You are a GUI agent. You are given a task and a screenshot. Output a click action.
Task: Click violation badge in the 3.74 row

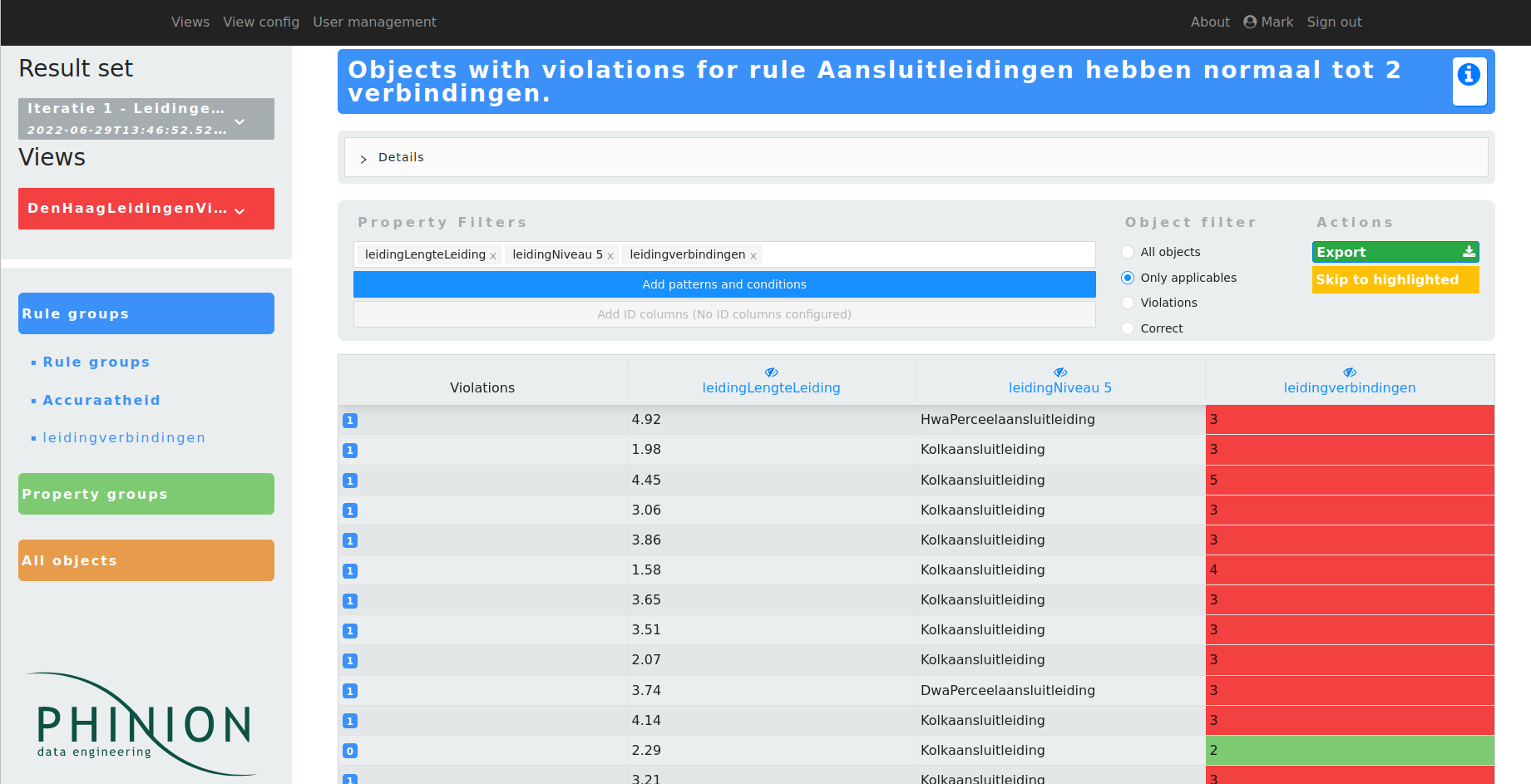pos(350,691)
